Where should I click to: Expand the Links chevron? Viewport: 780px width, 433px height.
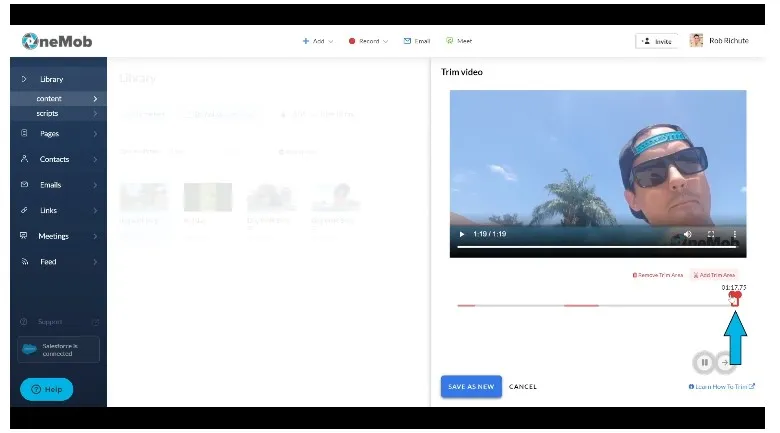pyautogui.click(x=95, y=211)
